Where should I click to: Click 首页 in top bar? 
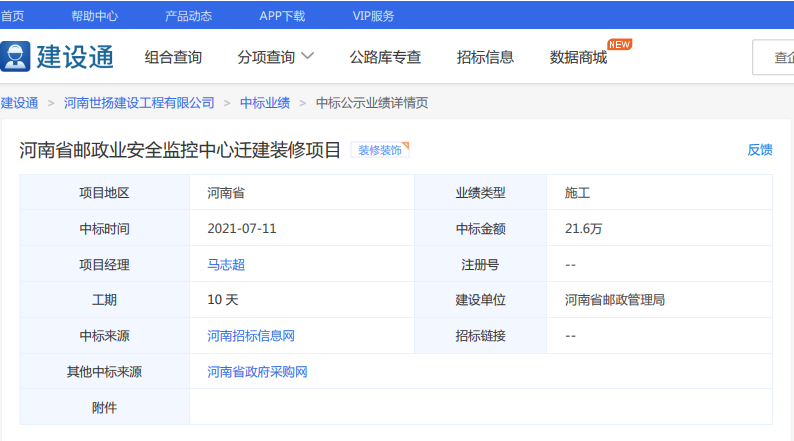click(x=12, y=16)
